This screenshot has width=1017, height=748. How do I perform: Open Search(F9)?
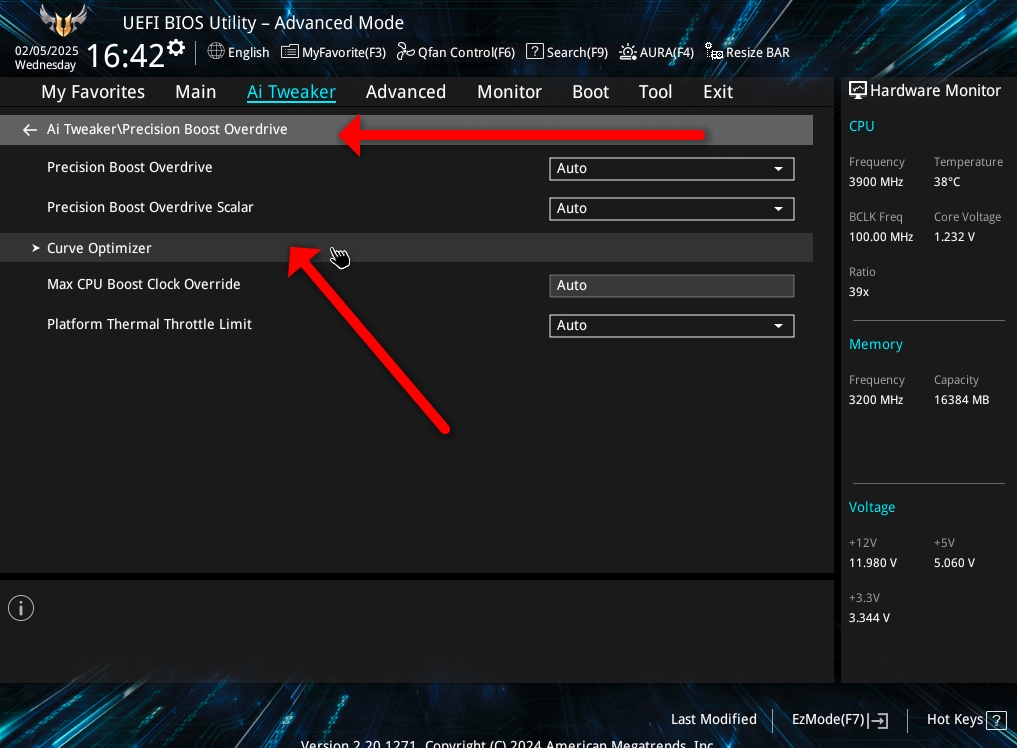pyautogui.click(x=567, y=52)
